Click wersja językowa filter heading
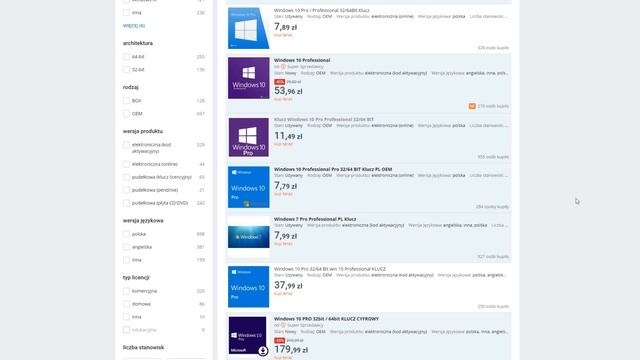The image size is (640, 360). (x=143, y=221)
